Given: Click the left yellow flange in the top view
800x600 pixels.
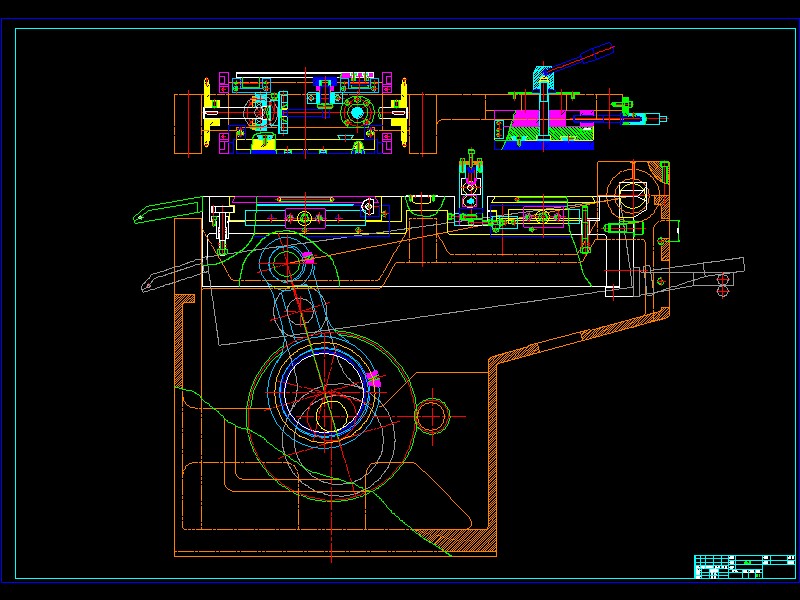Looking at the screenshot, I should pos(207,113).
